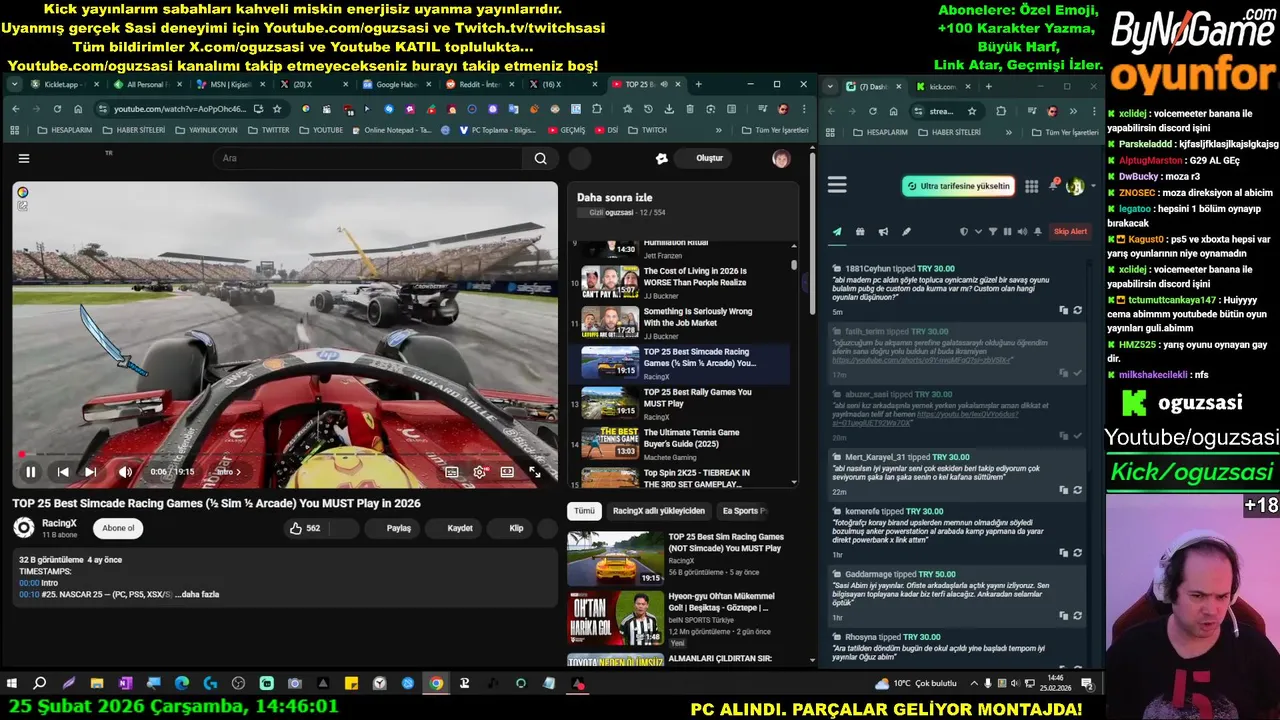Subscribe with the 'Abone ol' button
The height and width of the screenshot is (720, 1280).
coord(118,528)
